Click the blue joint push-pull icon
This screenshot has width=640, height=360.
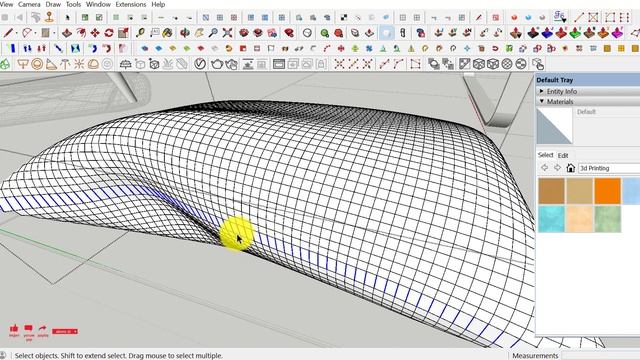point(547,33)
